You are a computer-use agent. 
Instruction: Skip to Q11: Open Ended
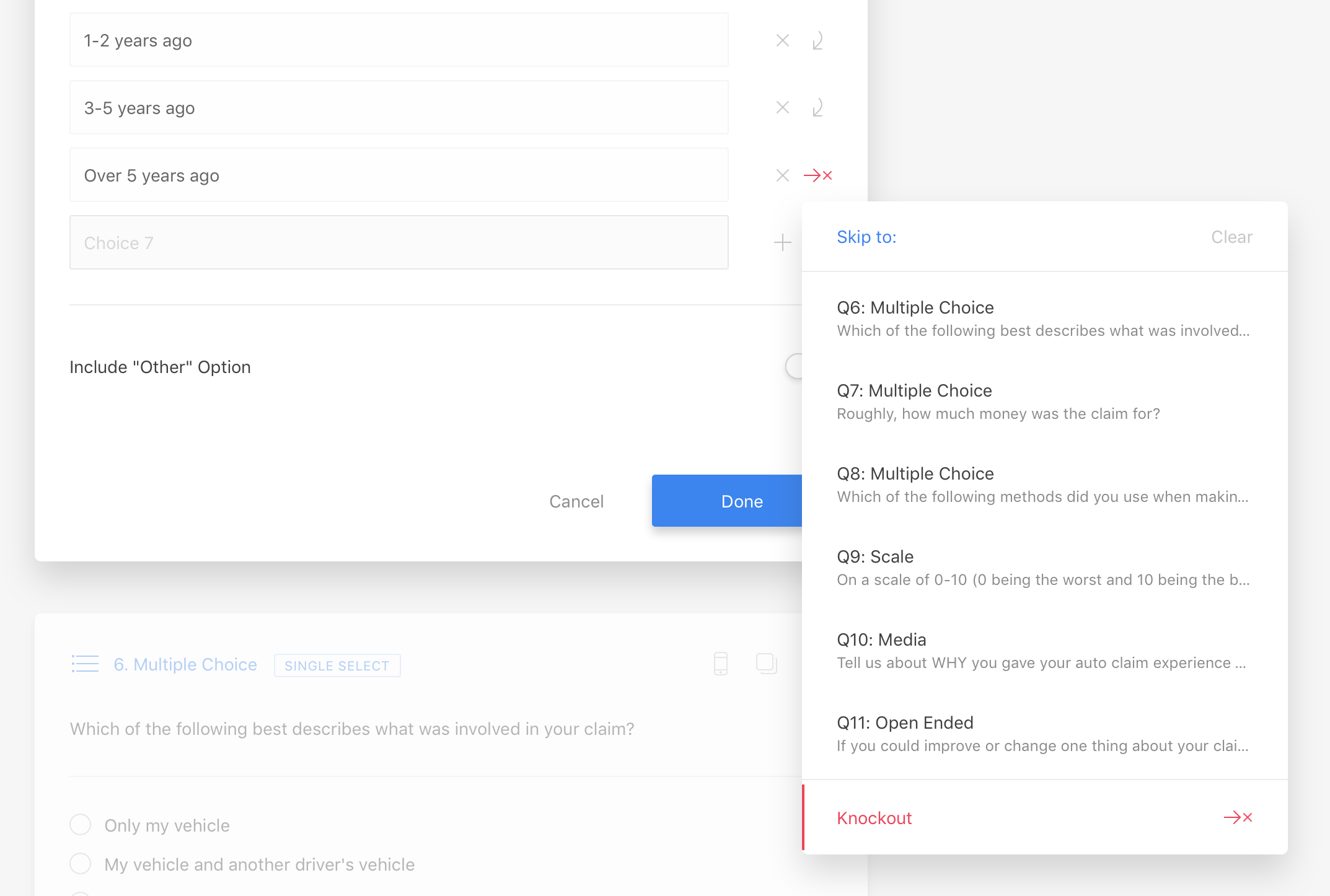point(1044,734)
